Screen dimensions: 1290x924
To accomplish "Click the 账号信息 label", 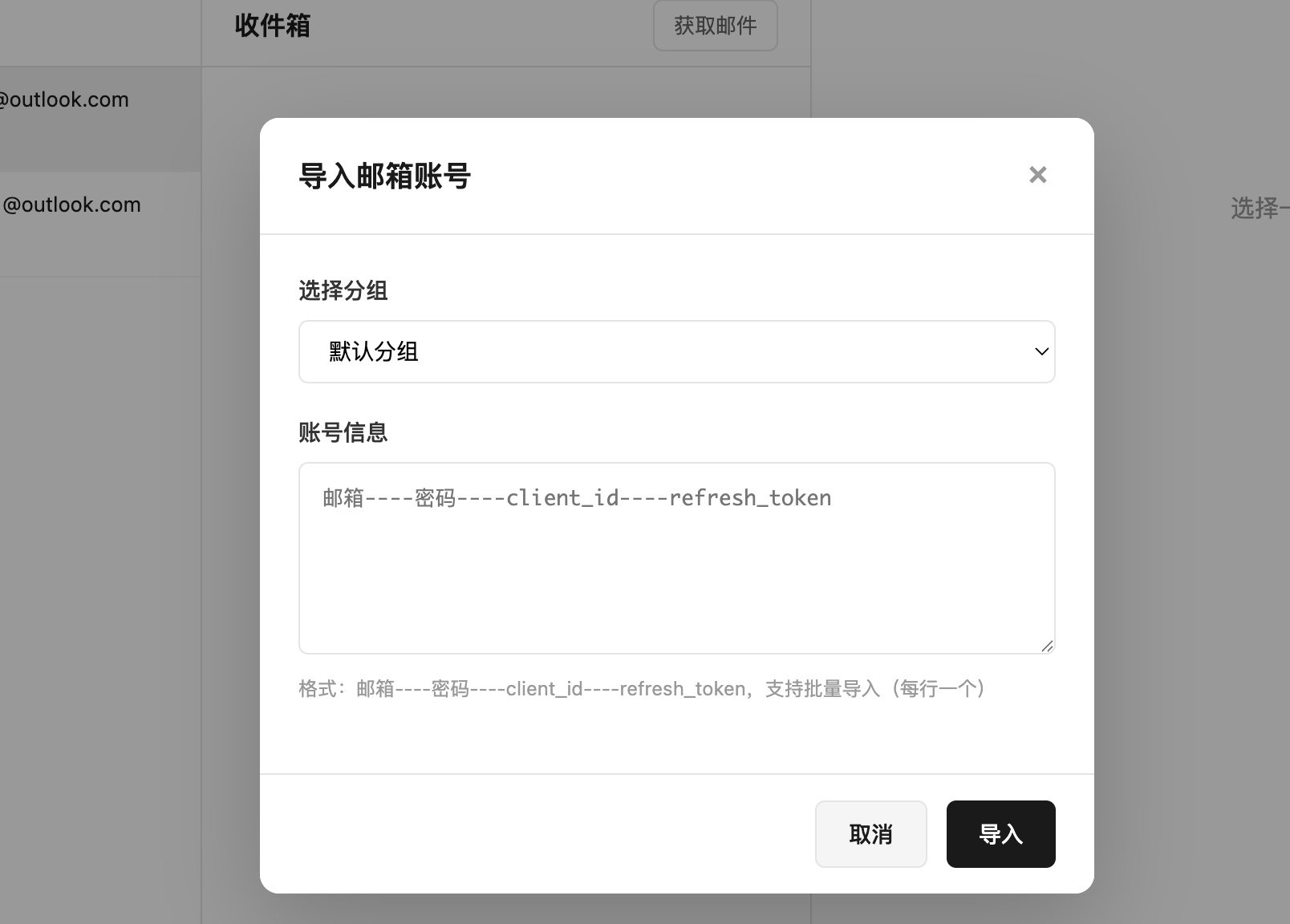I will [x=343, y=432].
